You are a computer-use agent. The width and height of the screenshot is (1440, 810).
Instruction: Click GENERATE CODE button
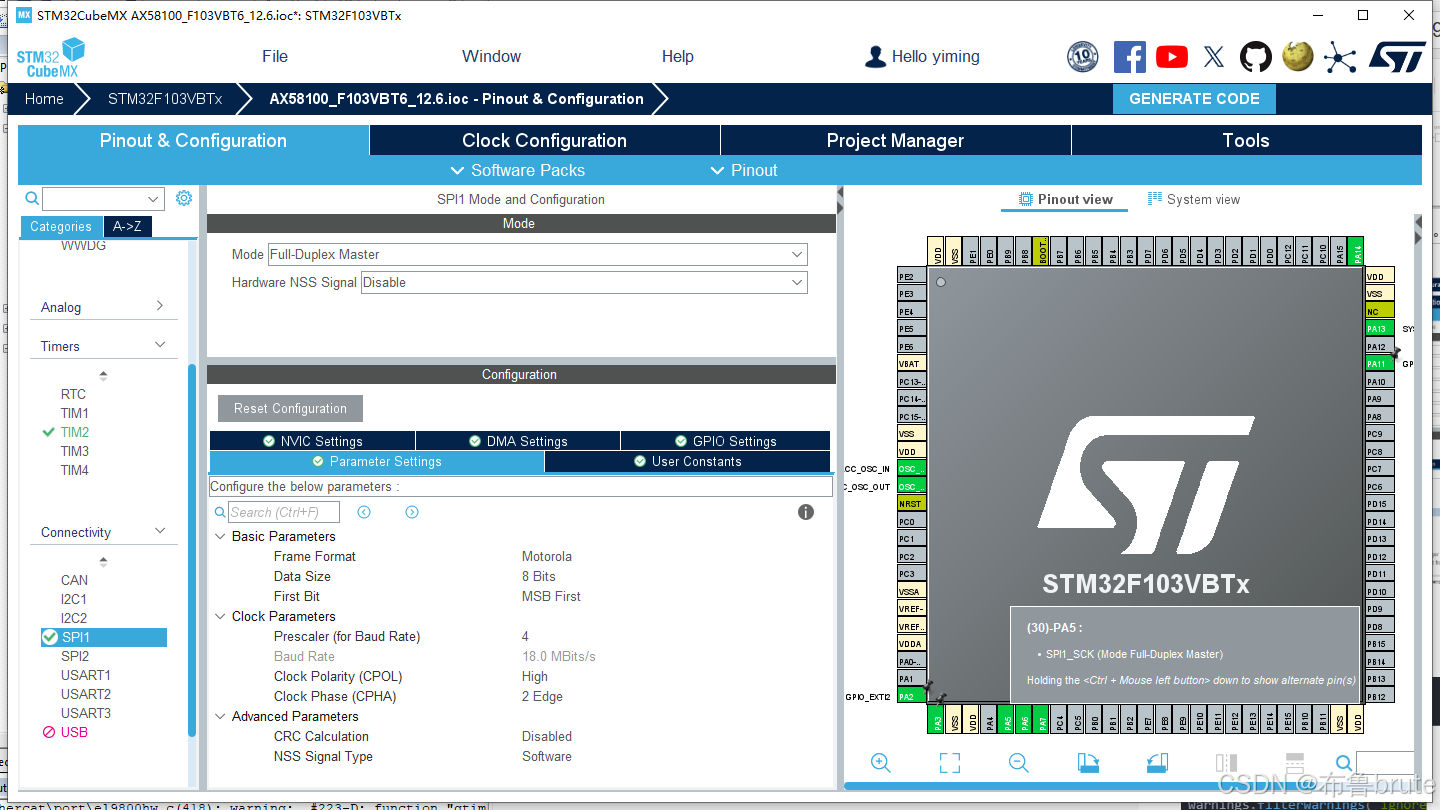[1194, 99]
